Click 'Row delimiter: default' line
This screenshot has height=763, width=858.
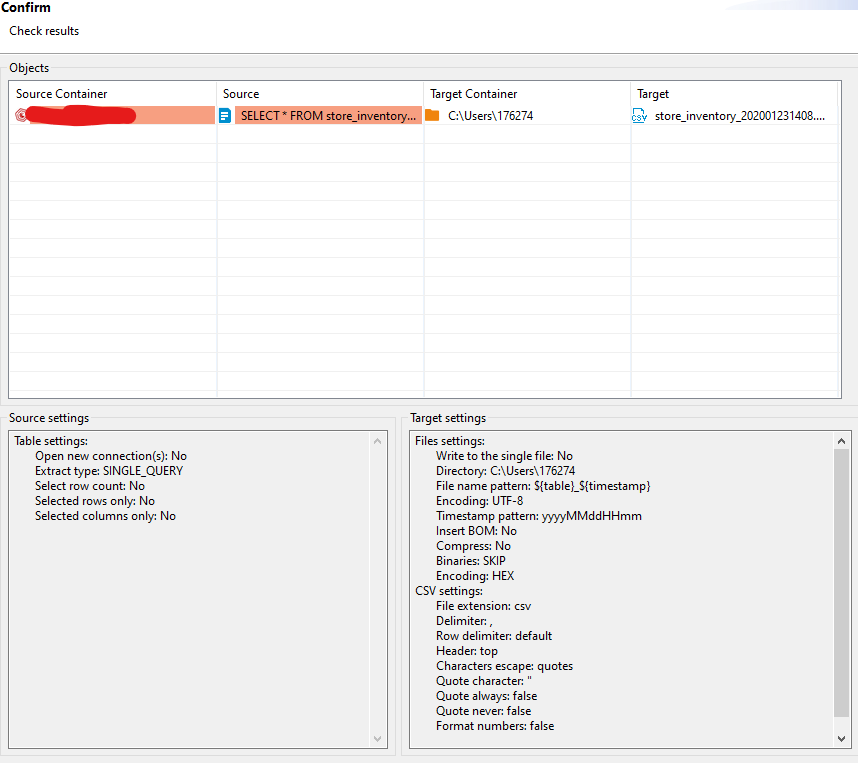tap(494, 636)
